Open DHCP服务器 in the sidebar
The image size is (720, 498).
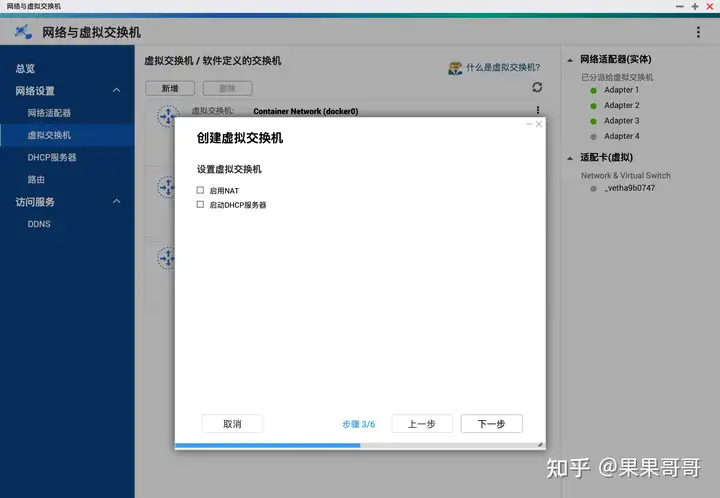[x=52, y=157]
